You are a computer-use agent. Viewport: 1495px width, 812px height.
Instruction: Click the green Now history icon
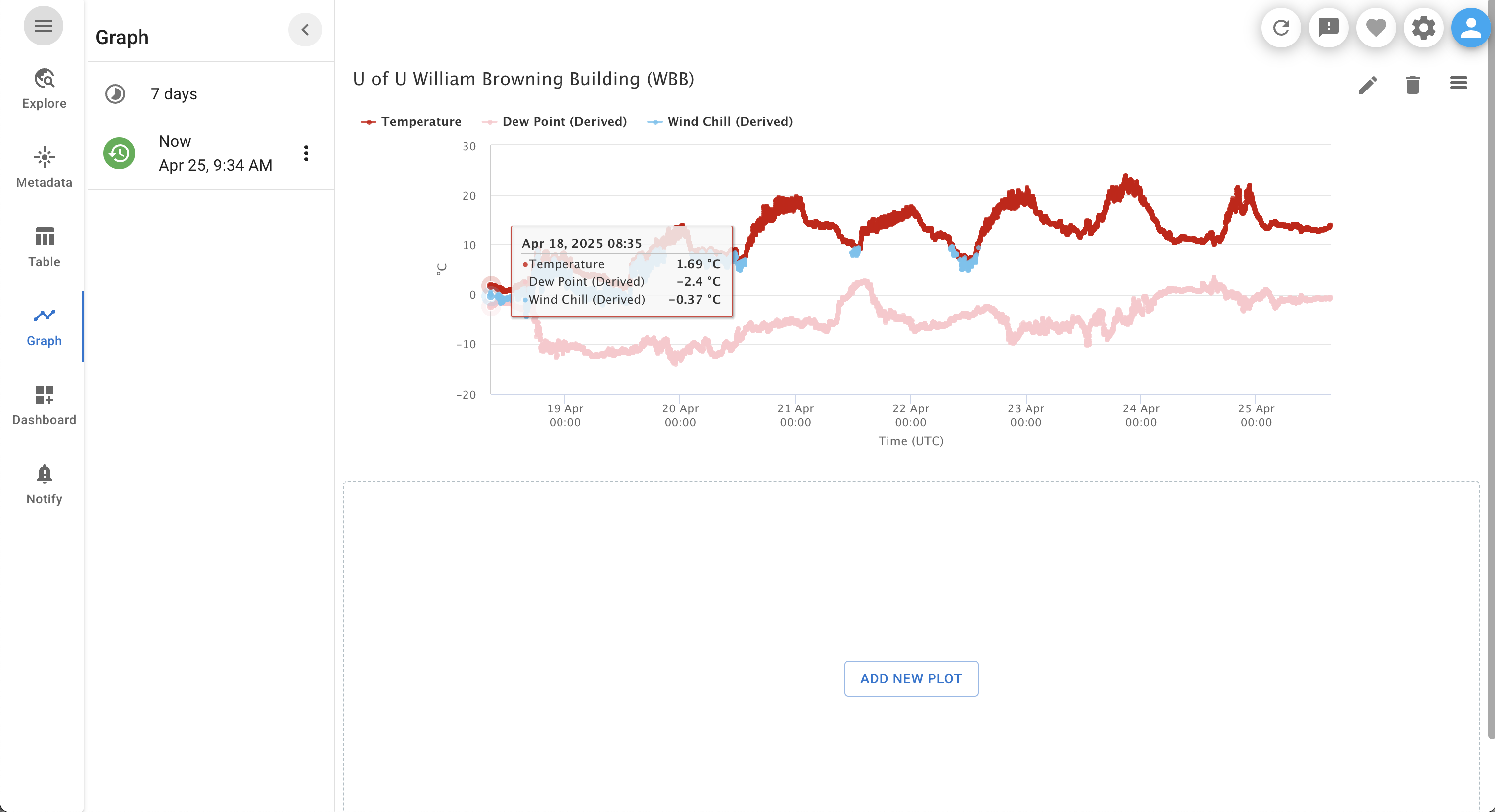pos(119,153)
